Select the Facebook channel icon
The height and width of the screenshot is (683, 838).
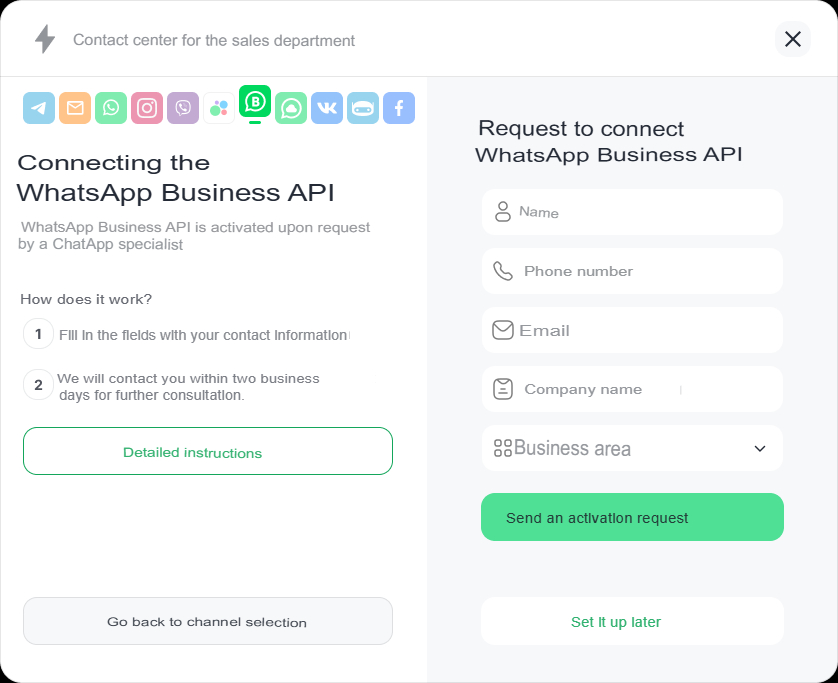coord(399,108)
